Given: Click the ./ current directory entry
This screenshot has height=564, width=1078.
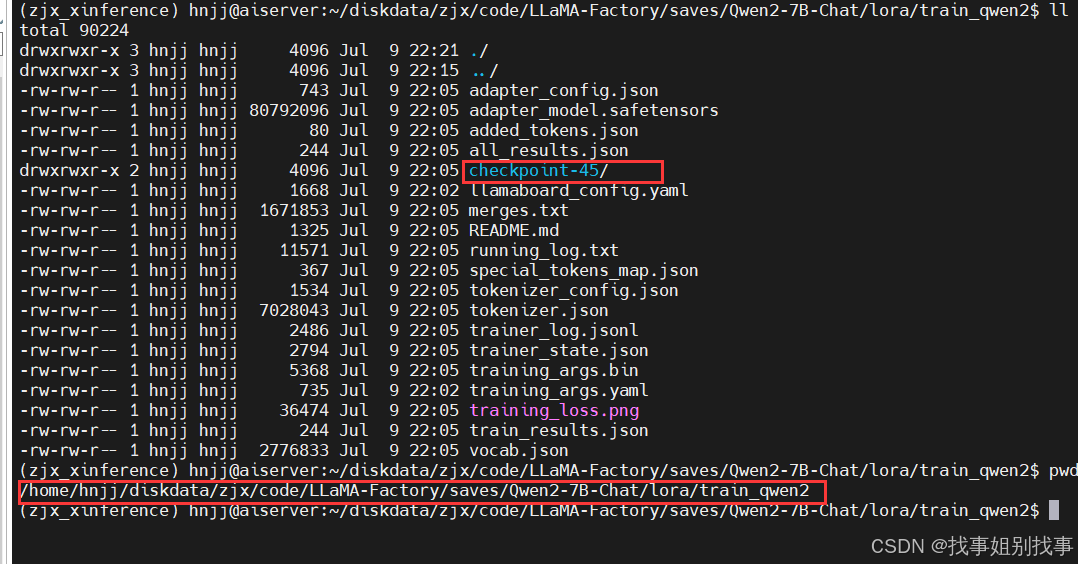Looking at the screenshot, I should point(479,51).
